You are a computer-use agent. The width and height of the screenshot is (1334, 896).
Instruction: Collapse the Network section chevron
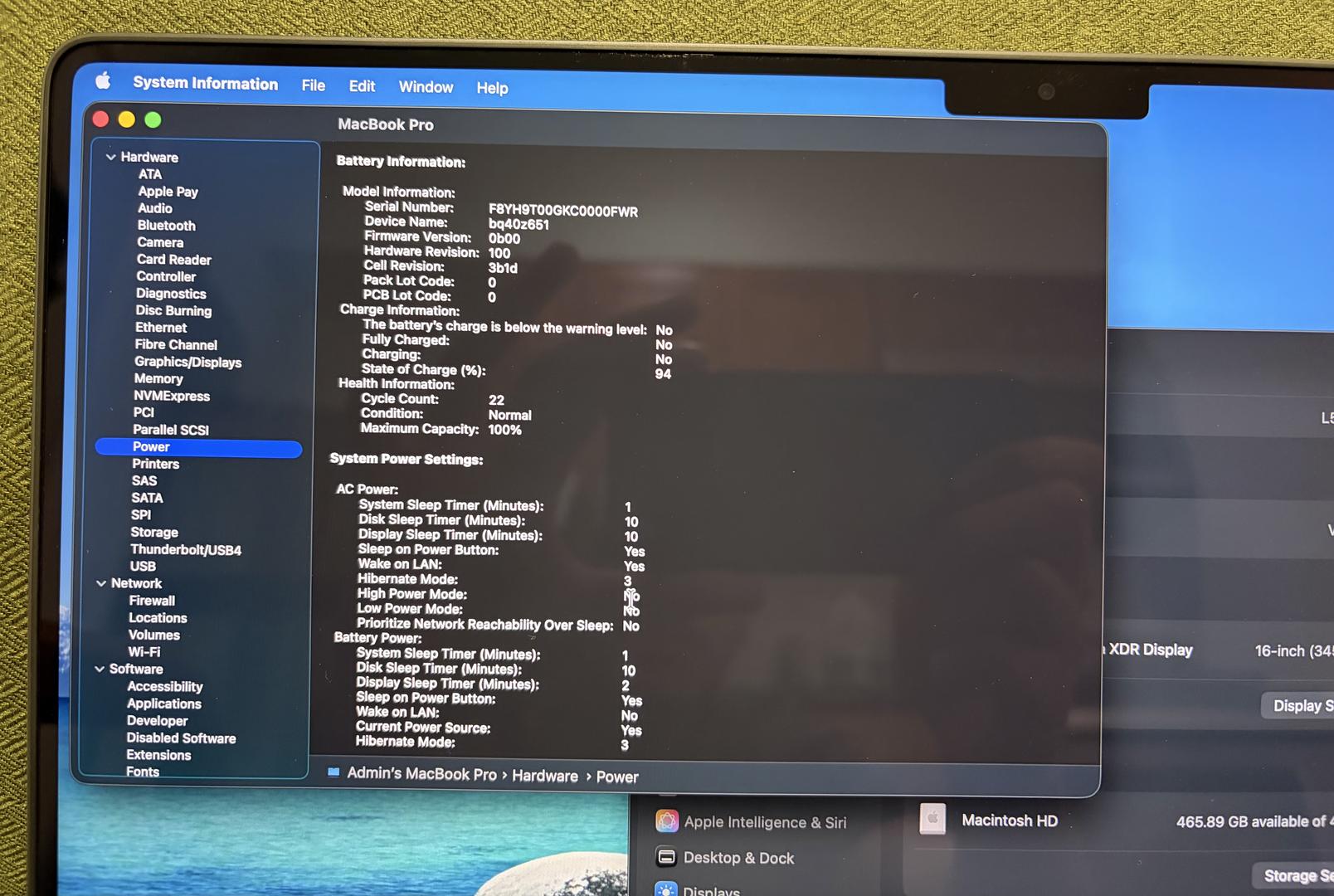pos(101,583)
